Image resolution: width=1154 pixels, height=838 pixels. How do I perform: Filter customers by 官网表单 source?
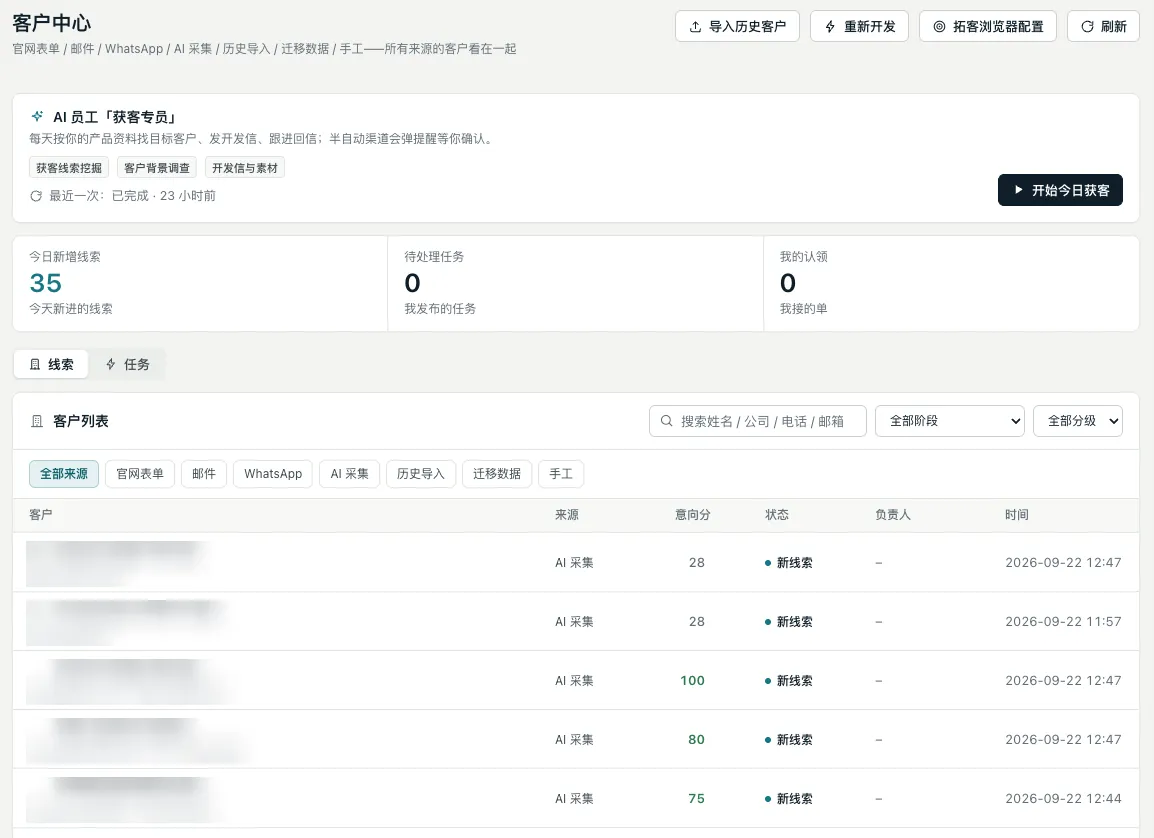[140, 474]
